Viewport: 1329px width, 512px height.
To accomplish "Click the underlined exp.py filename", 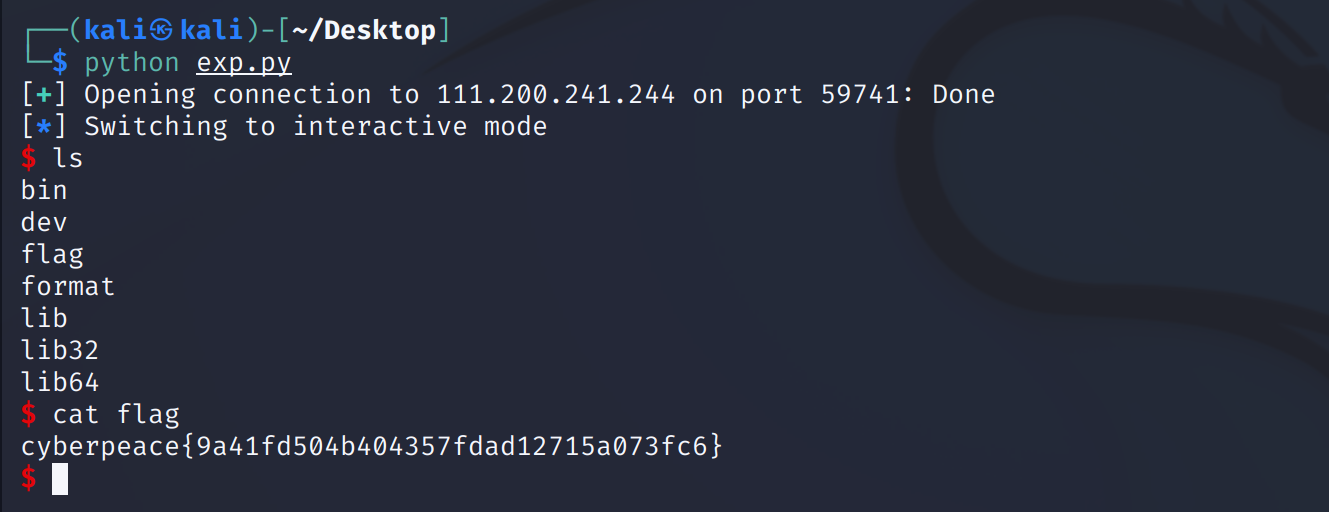I will 243,63.
